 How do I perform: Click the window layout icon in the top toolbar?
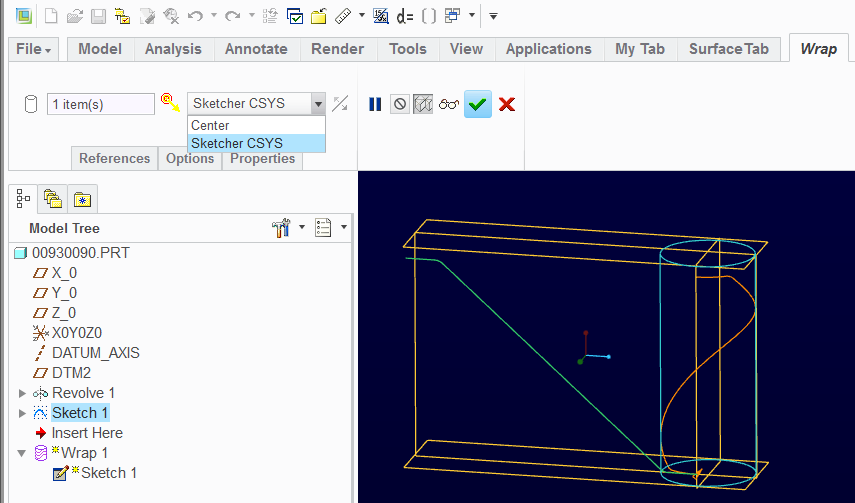[x=453, y=16]
